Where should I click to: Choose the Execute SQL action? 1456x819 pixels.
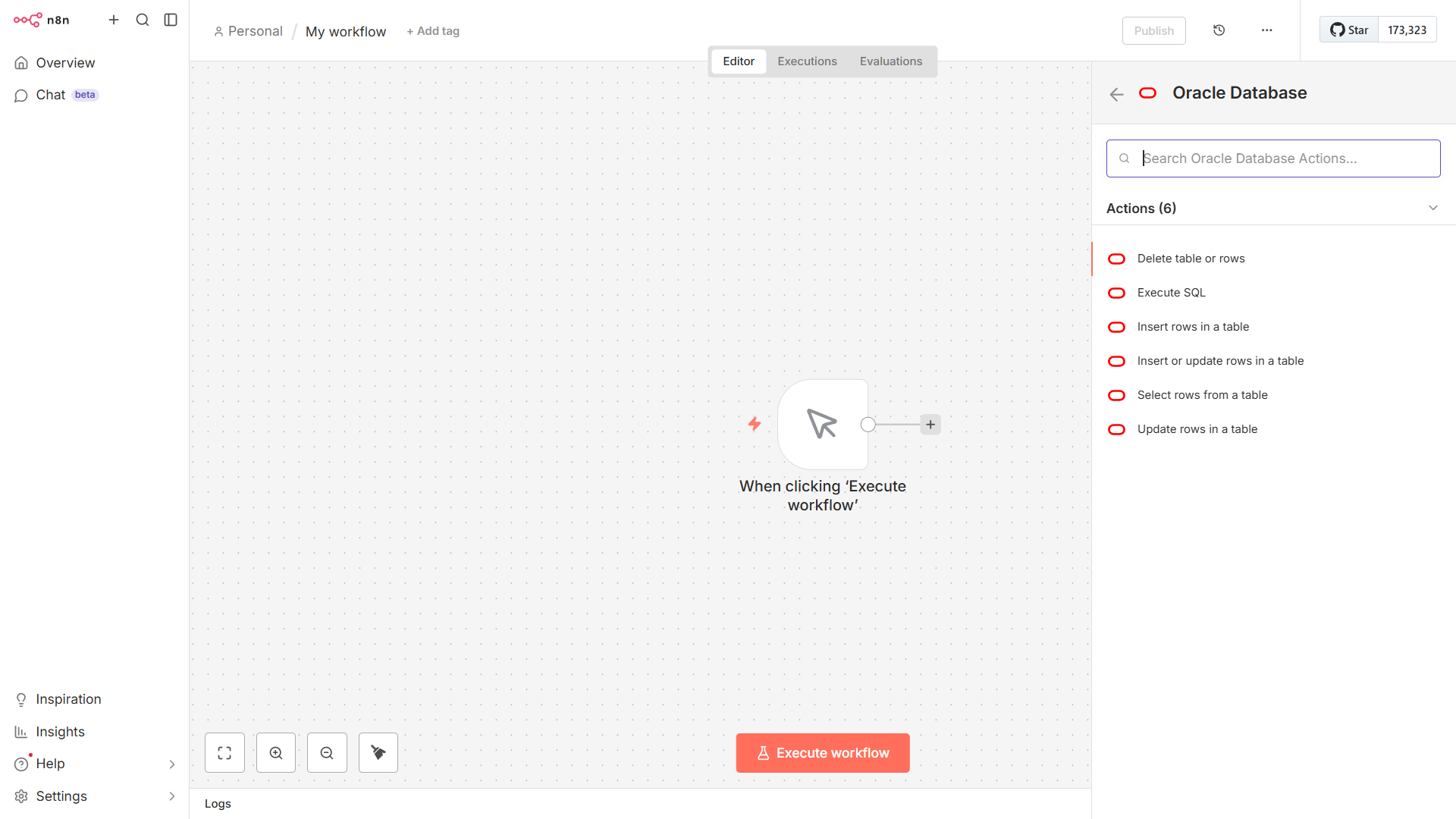[1171, 293]
